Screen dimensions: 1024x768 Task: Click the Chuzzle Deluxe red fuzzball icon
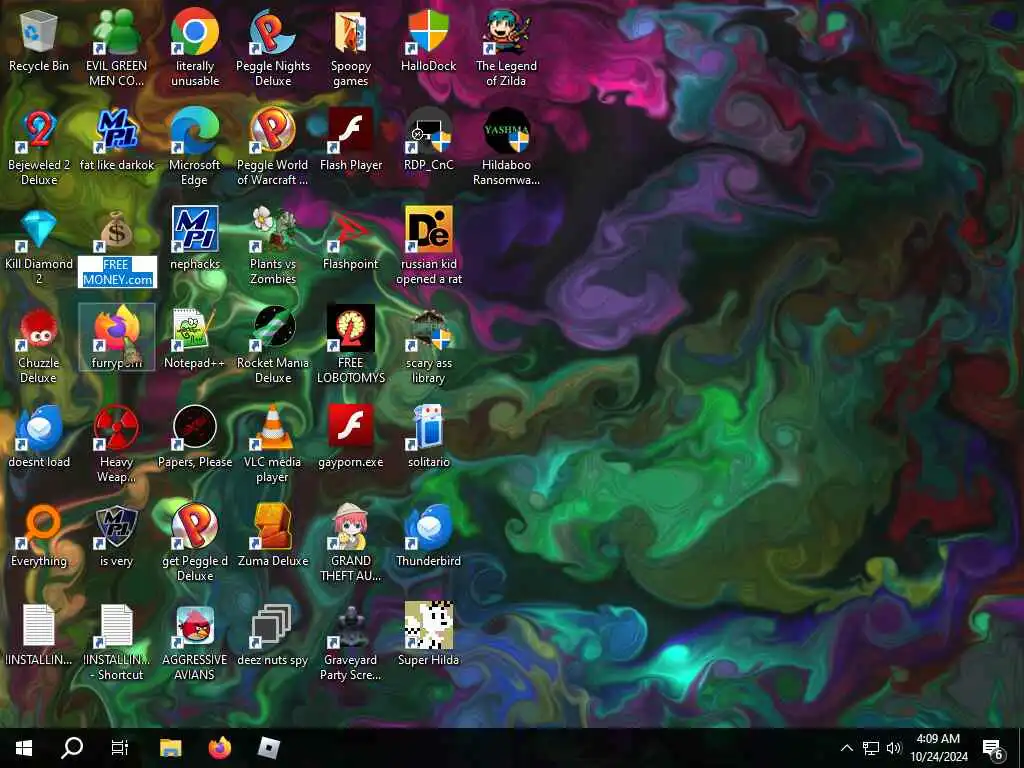[x=39, y=329]
